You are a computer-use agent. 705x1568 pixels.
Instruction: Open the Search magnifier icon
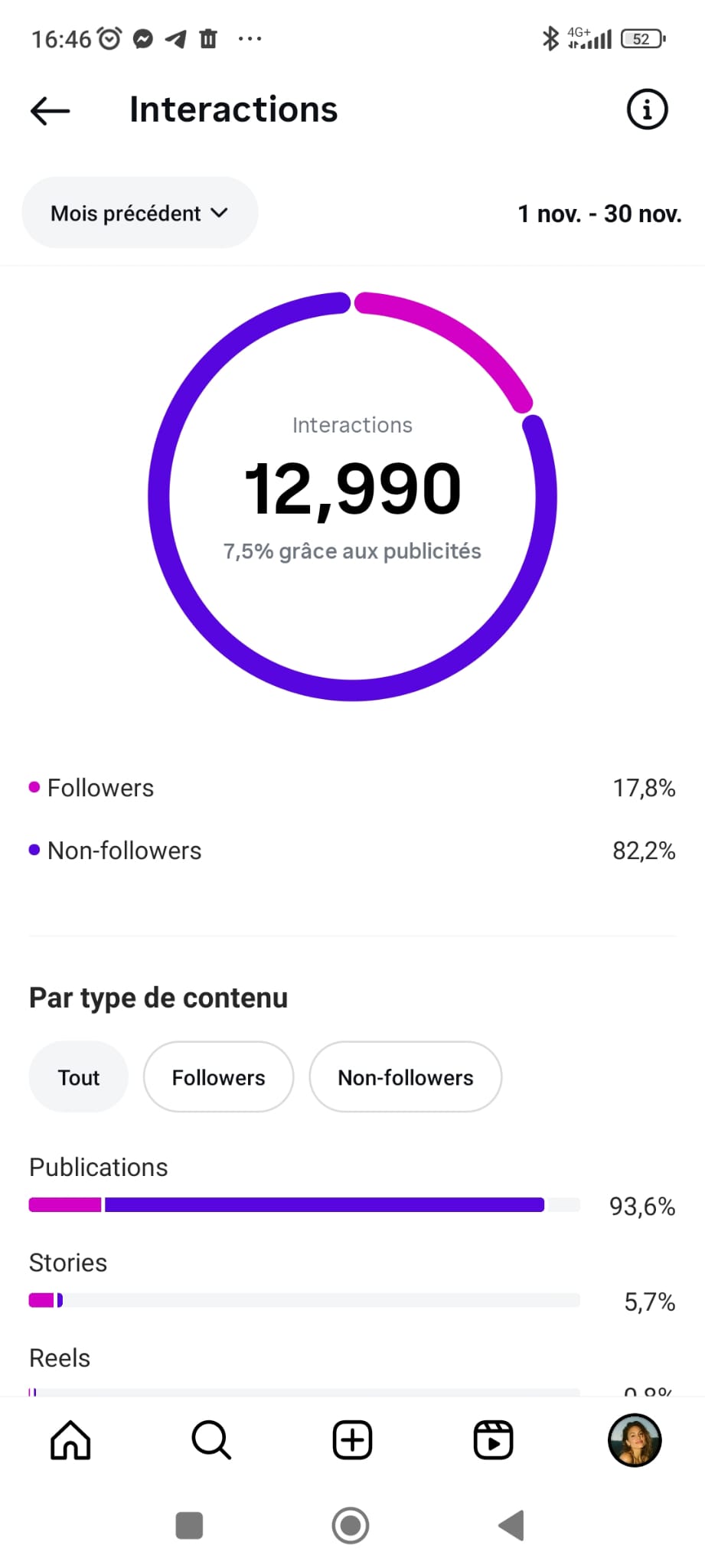(x=211, y=1440)
